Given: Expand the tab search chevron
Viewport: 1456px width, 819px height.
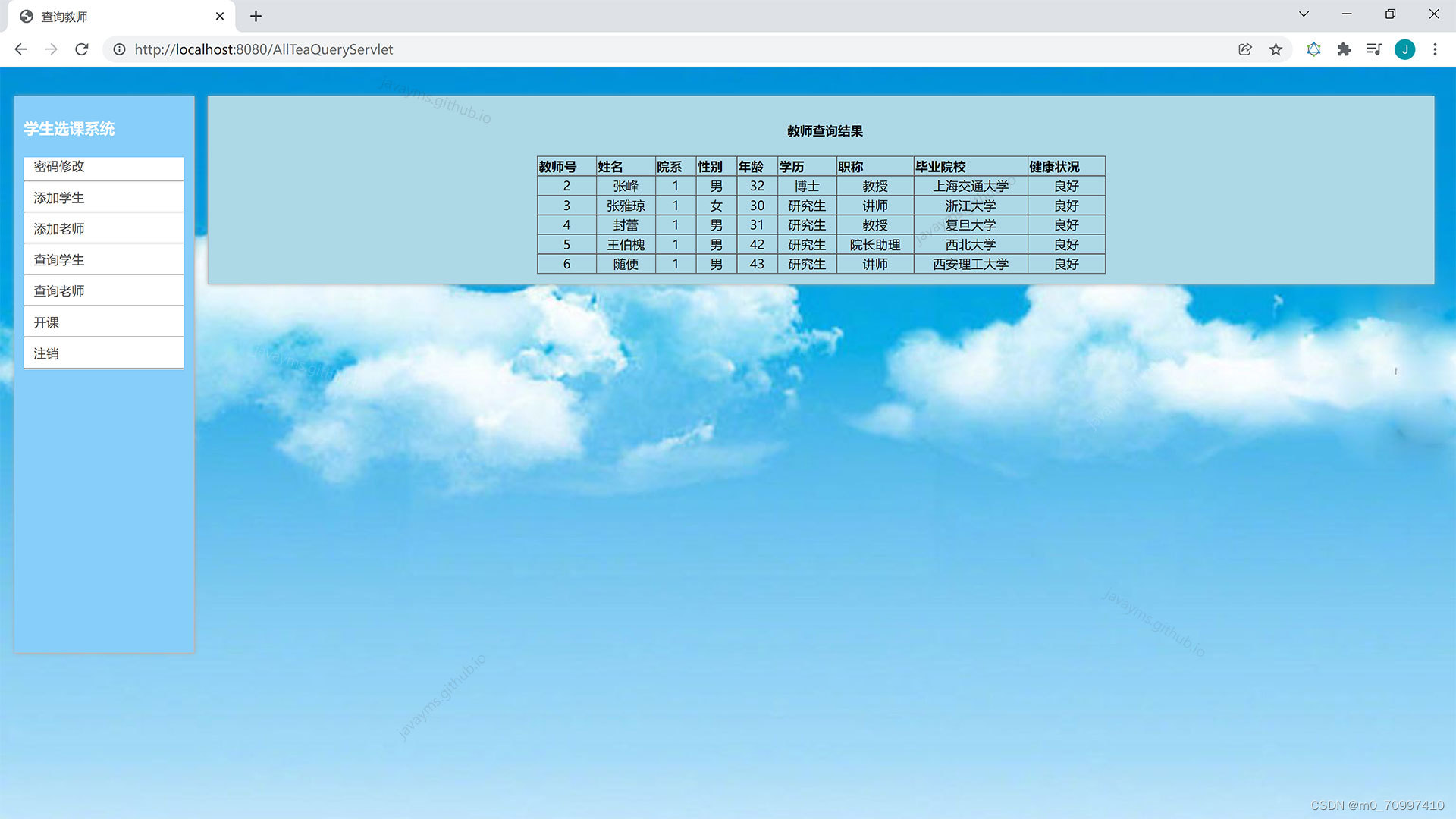Looking at the screenshot, I should [1304, 14].
